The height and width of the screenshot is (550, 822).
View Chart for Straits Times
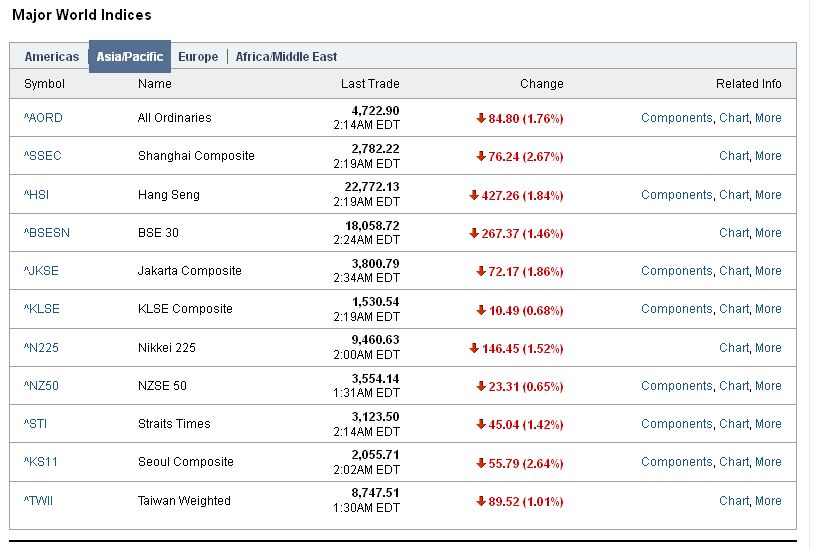pyautogui.click(x=734, y=424)
